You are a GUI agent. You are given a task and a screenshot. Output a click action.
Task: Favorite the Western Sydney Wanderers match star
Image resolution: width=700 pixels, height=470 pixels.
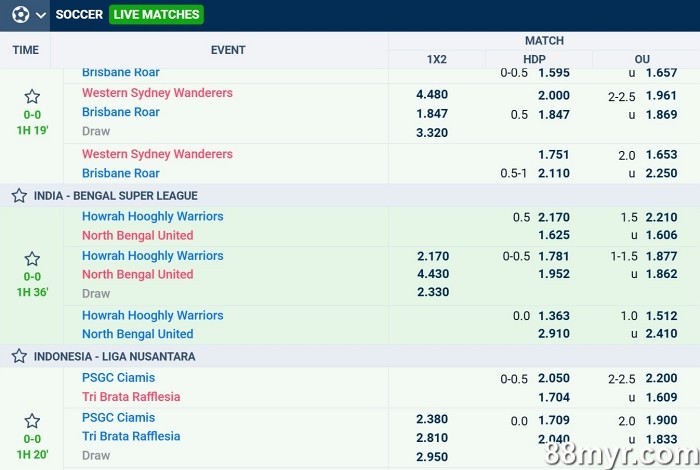click(x=32, y=97)
